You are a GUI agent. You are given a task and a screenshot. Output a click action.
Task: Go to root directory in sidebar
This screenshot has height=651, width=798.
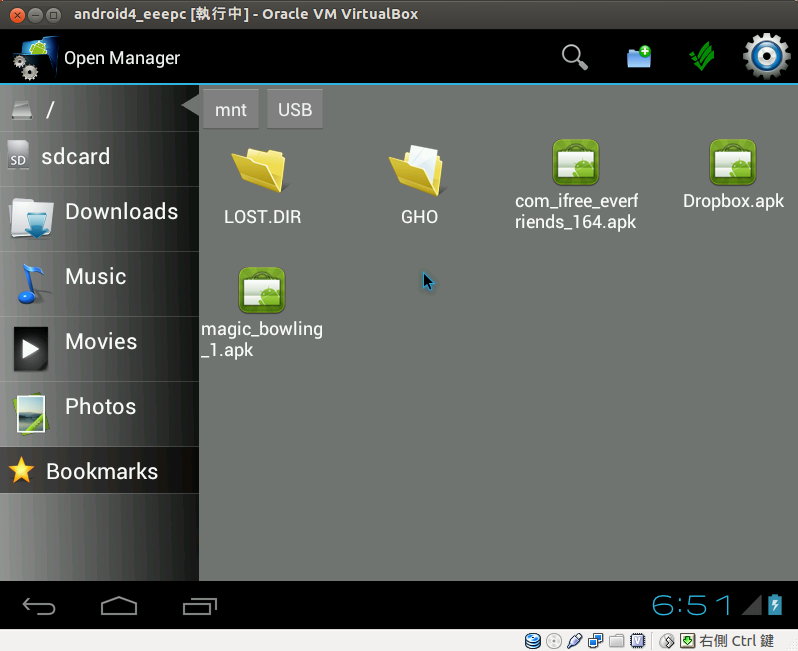(99, 108)
